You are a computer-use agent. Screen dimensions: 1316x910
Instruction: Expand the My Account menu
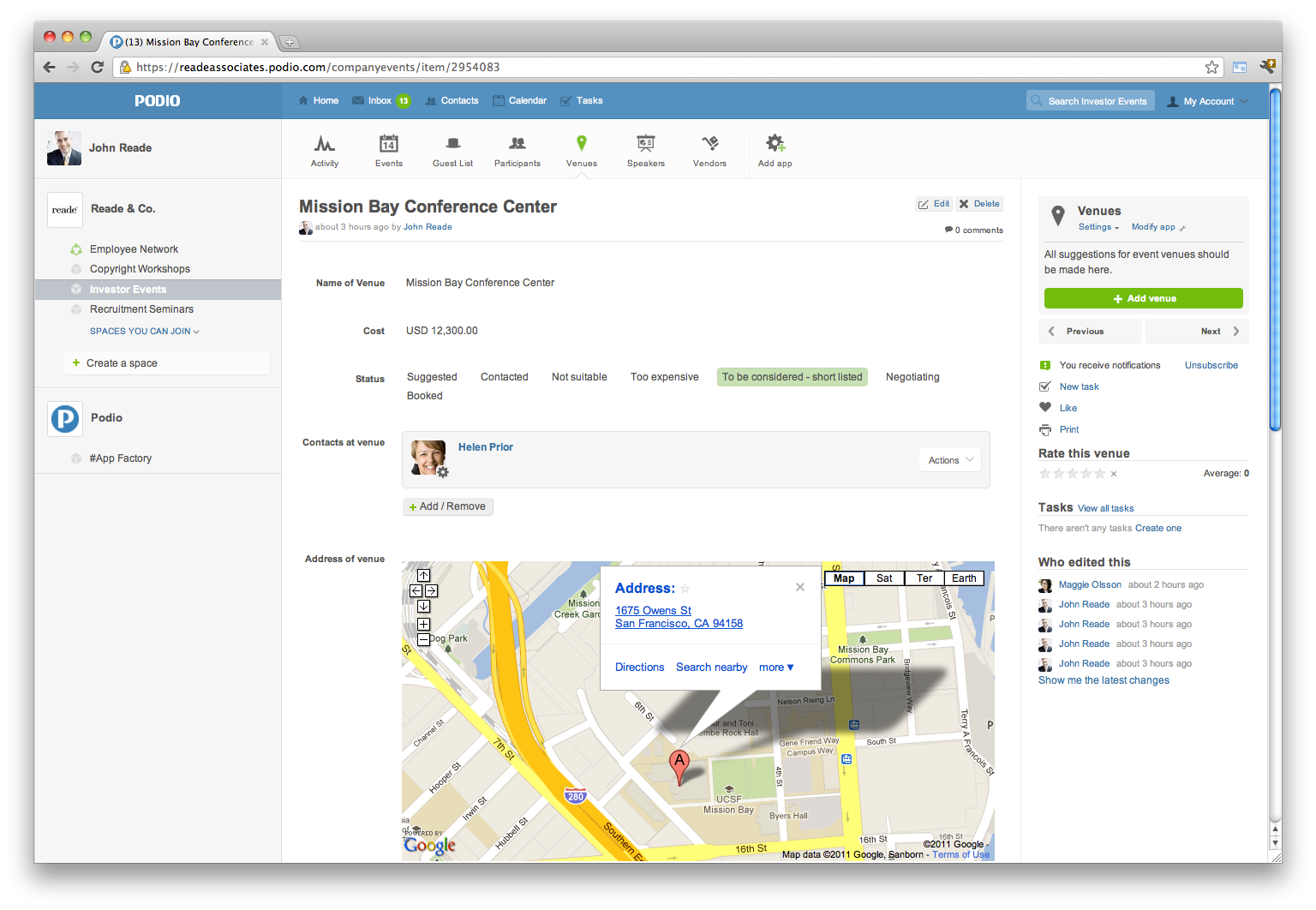point(1208,101)
